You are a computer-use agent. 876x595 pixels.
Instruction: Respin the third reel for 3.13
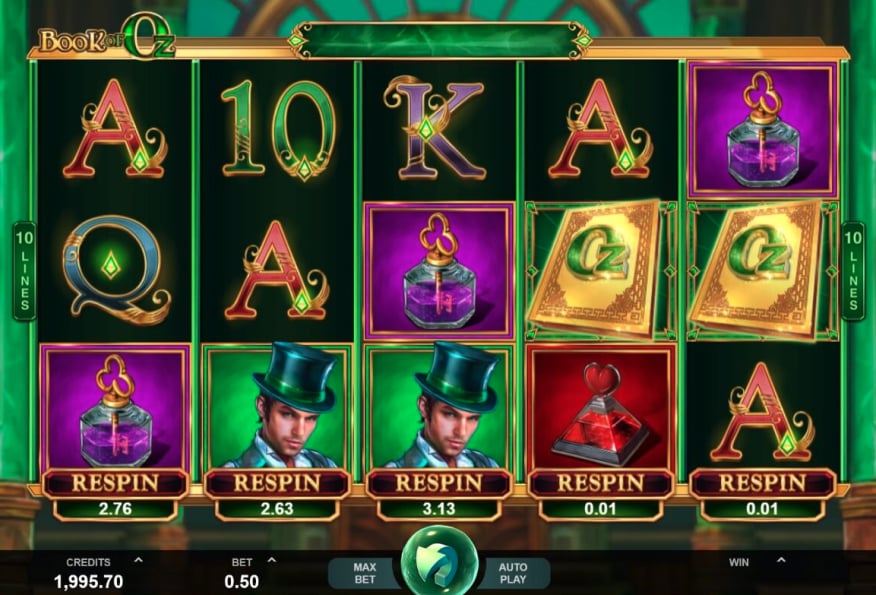point(439,483)
